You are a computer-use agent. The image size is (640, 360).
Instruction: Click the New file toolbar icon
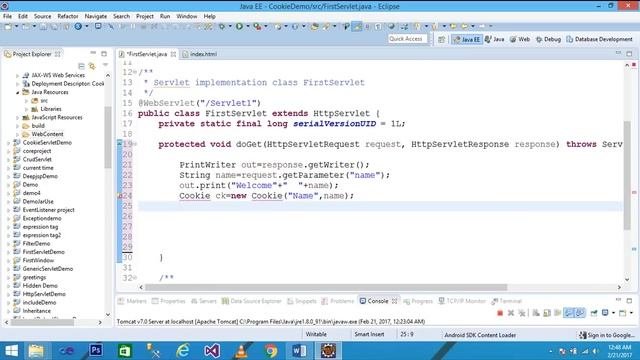pos(8,27)
